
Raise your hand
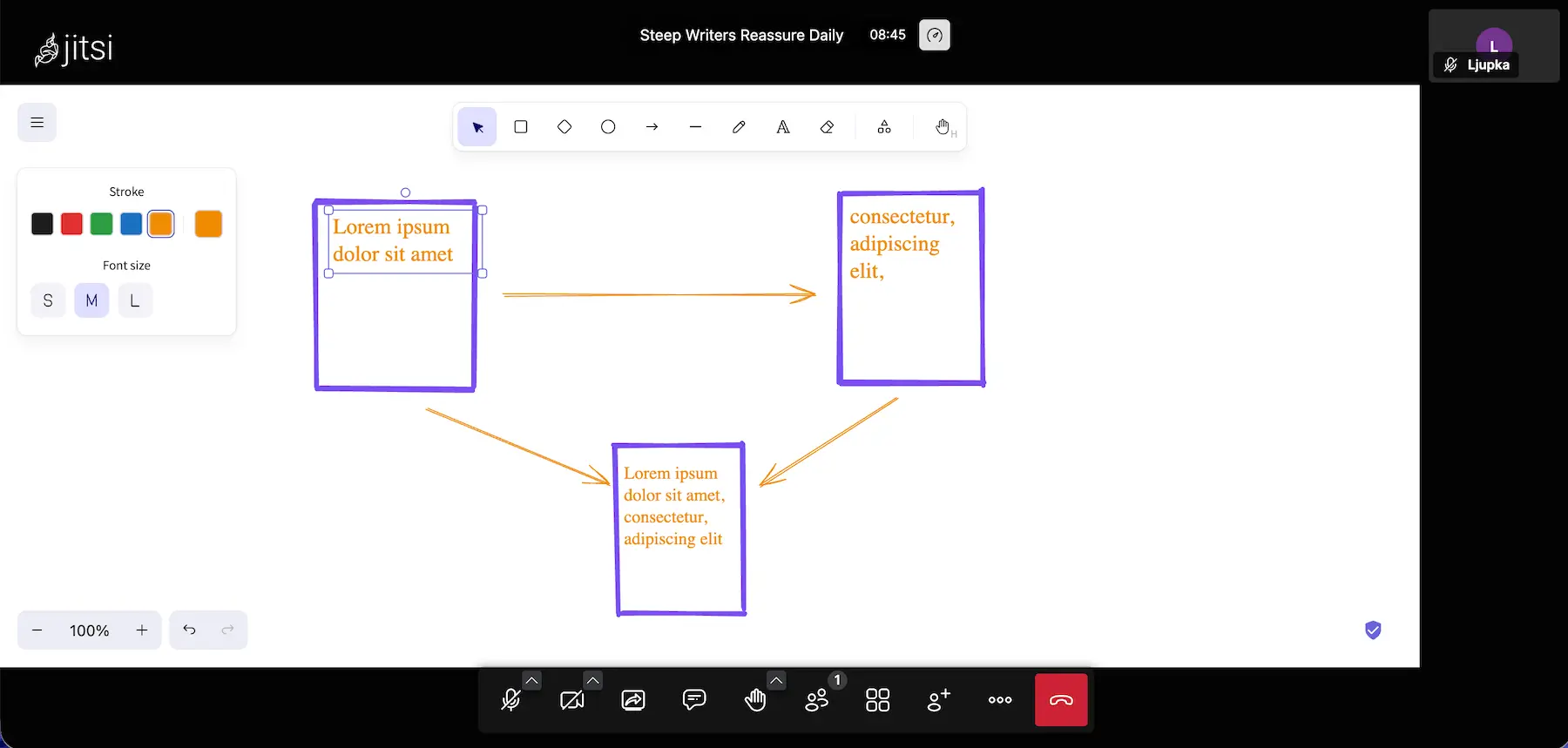755,700
